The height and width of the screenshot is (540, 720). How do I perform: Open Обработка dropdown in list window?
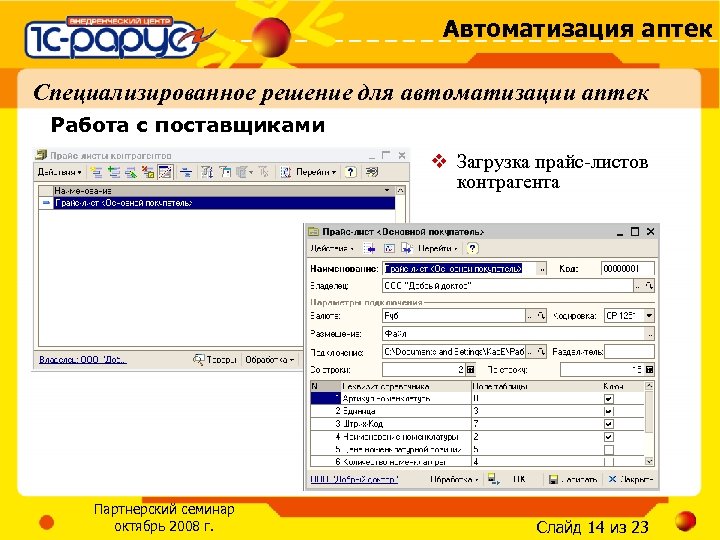click(270, 360)
